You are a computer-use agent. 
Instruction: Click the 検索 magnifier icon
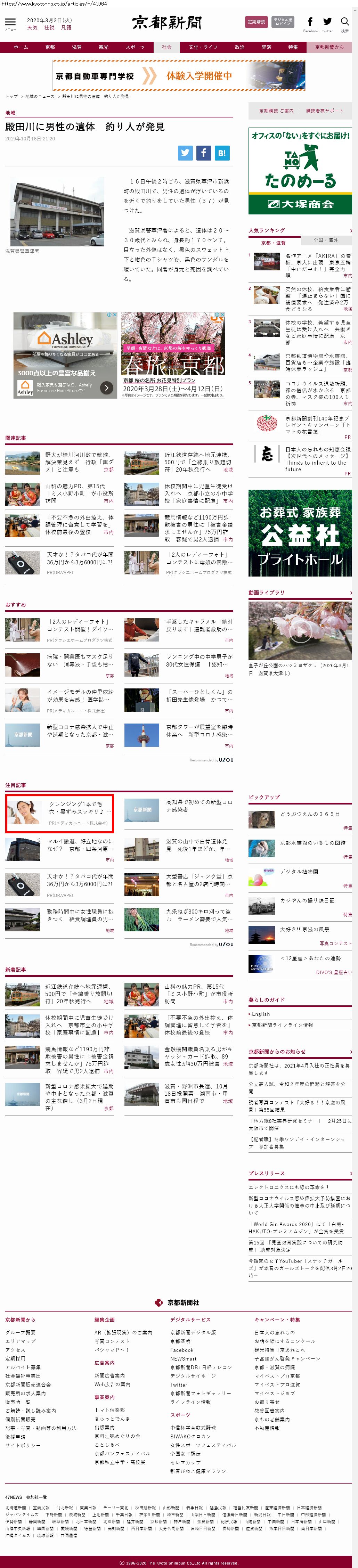point(344,24)
